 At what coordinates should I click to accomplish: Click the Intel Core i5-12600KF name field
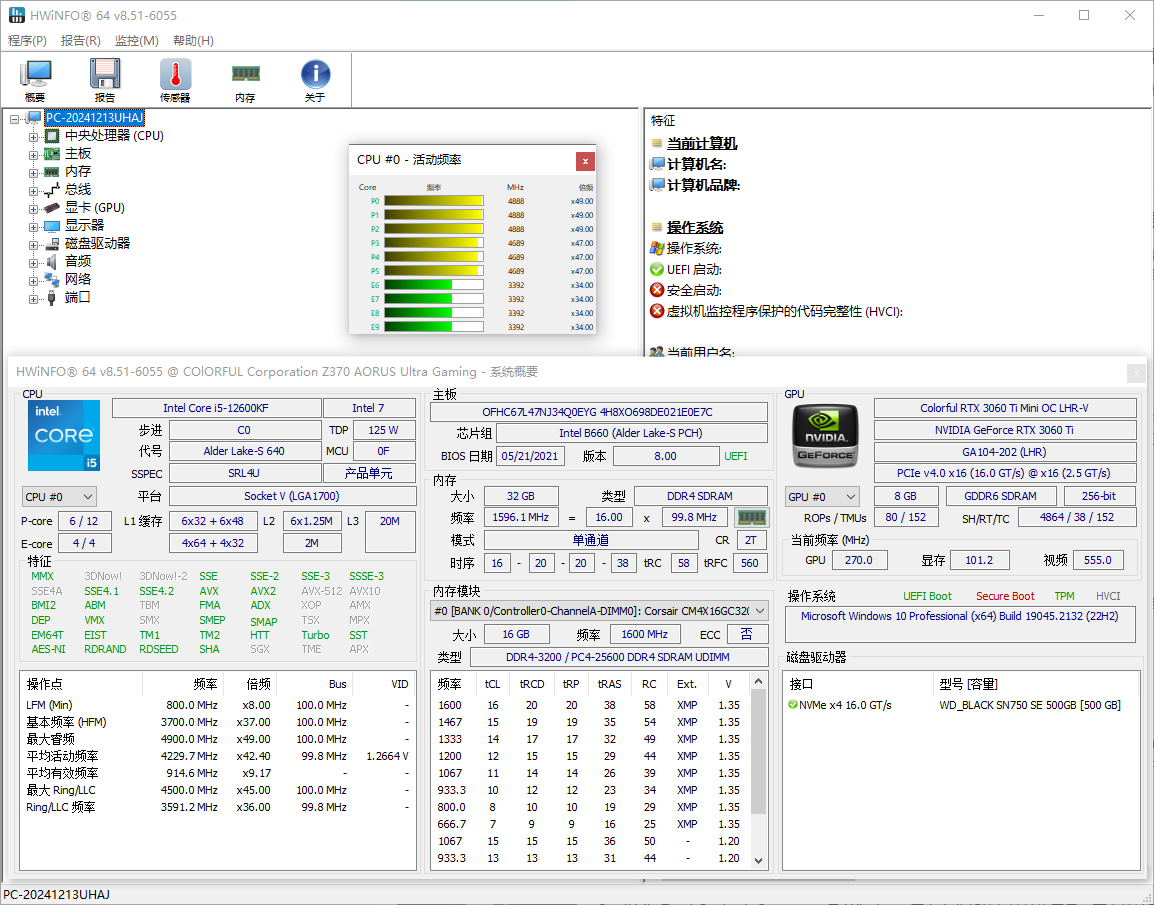(216, 408)
